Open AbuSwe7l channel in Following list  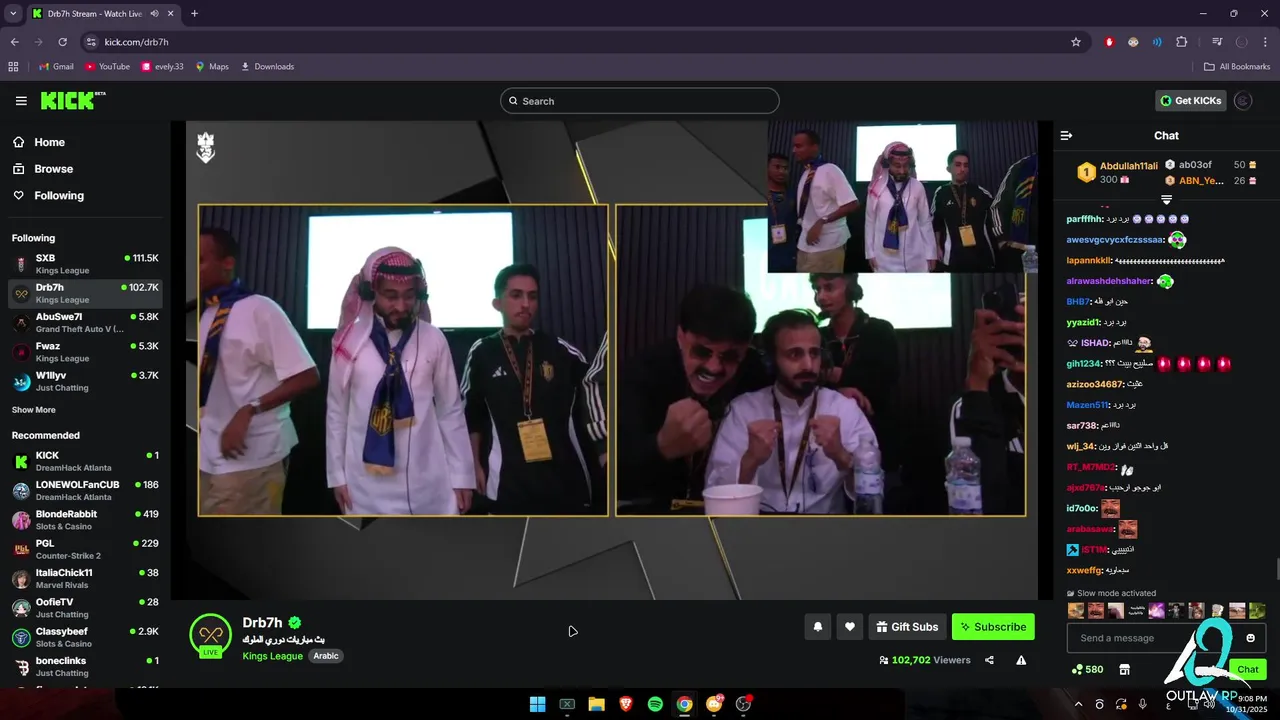[x=85, y=322]
